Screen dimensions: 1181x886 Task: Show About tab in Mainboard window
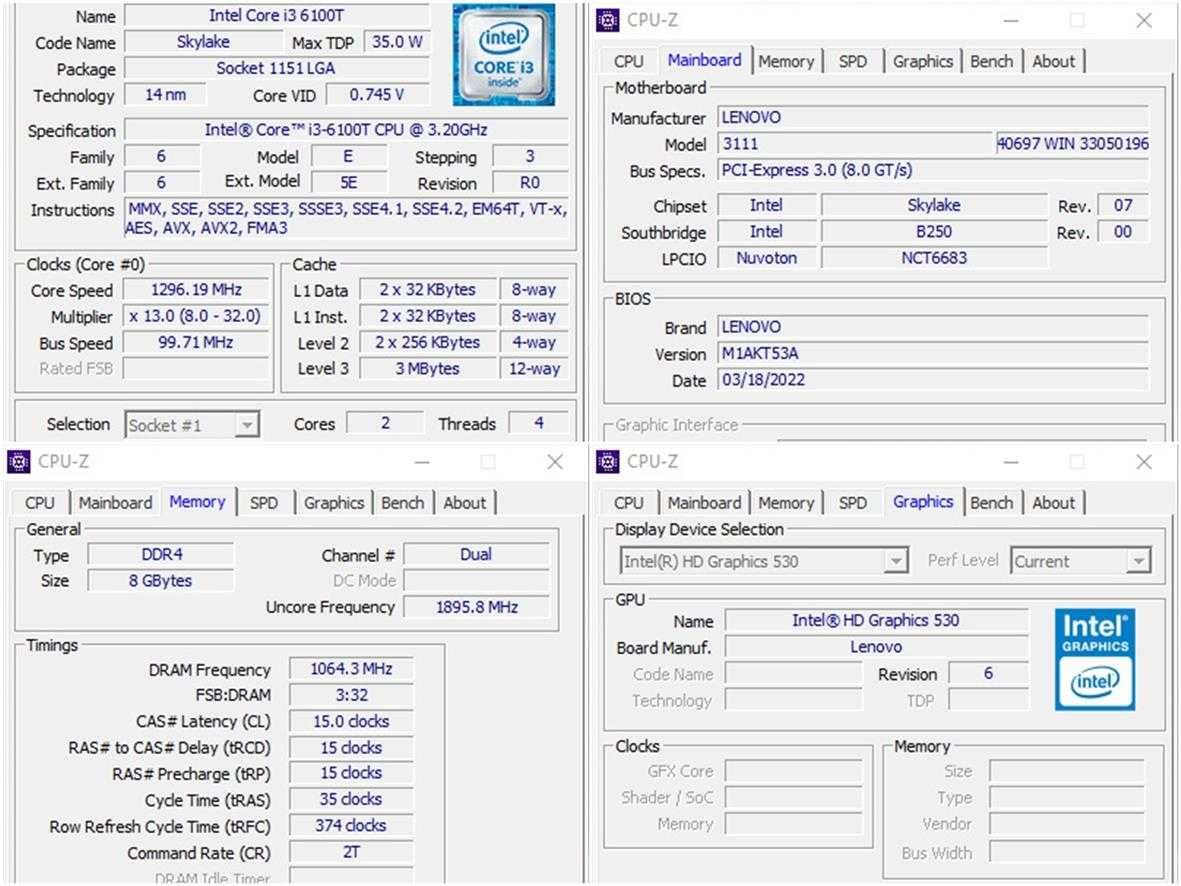tap(1053, 62)
